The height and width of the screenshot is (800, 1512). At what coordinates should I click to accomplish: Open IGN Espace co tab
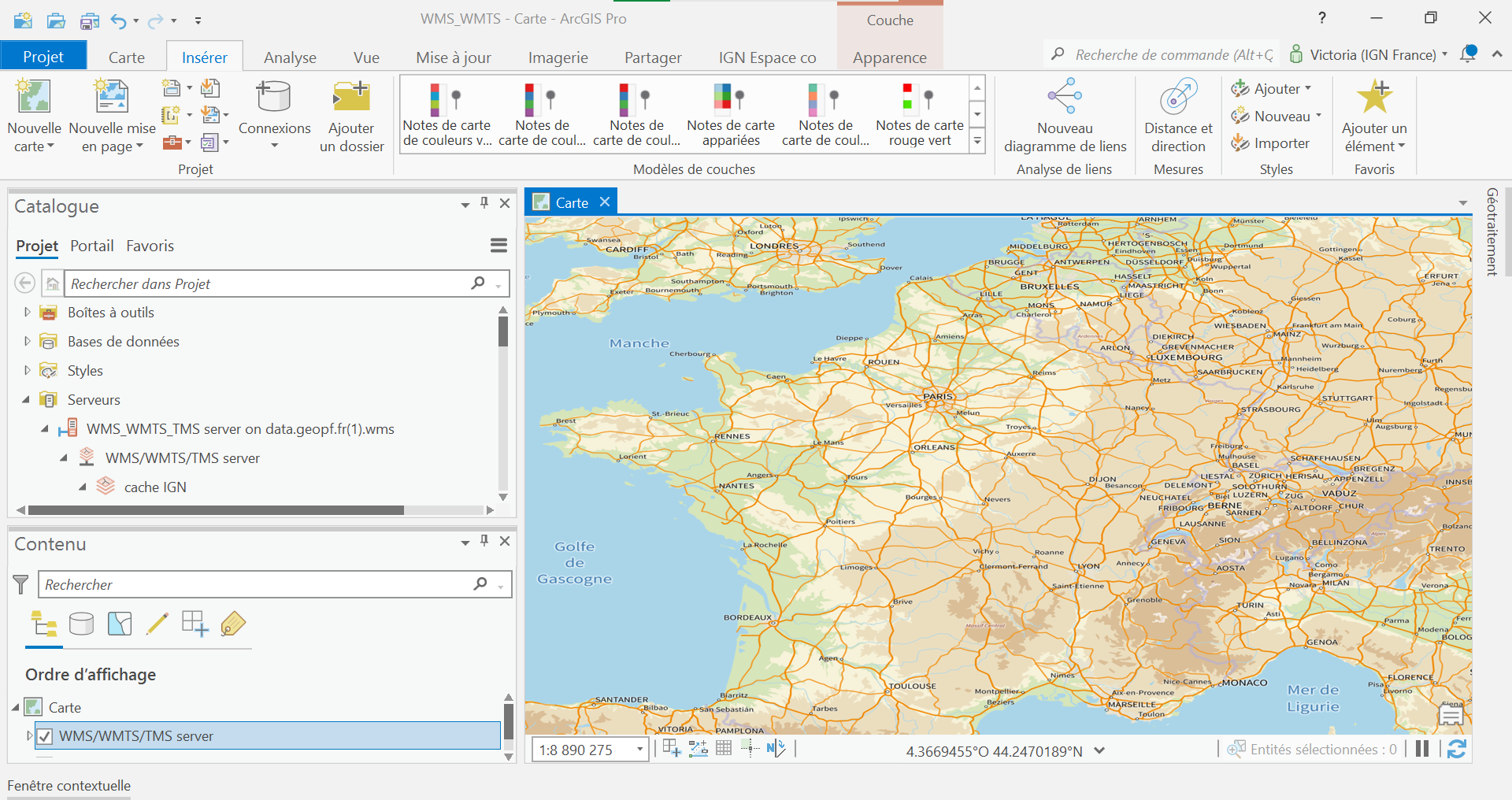767,57
